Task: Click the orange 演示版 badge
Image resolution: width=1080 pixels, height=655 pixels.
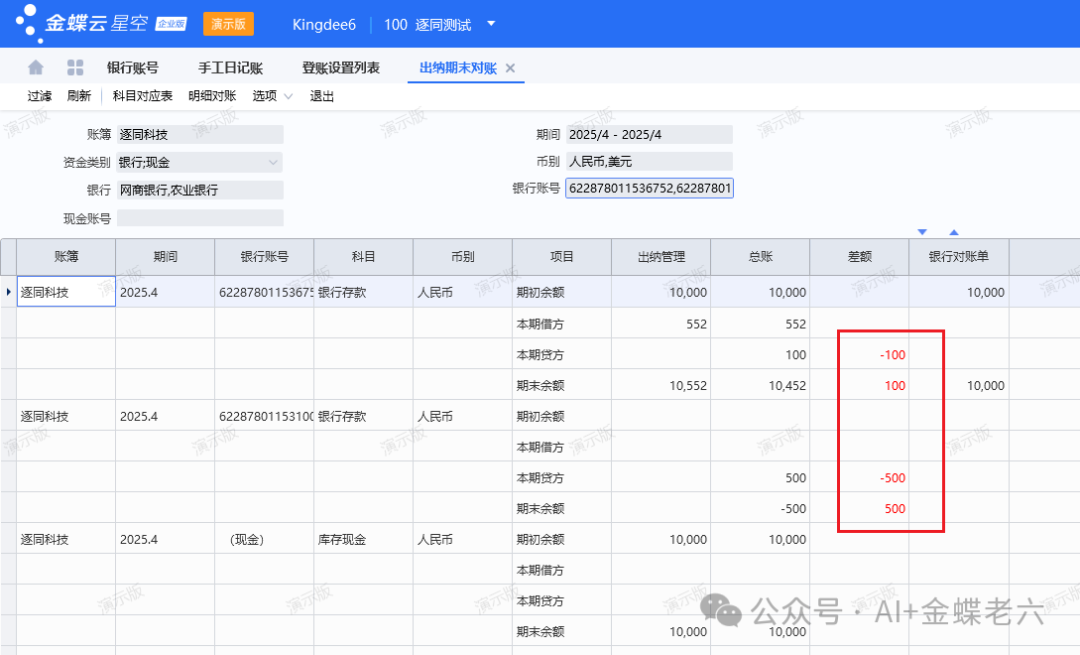Action: click(x=228, y=24)
